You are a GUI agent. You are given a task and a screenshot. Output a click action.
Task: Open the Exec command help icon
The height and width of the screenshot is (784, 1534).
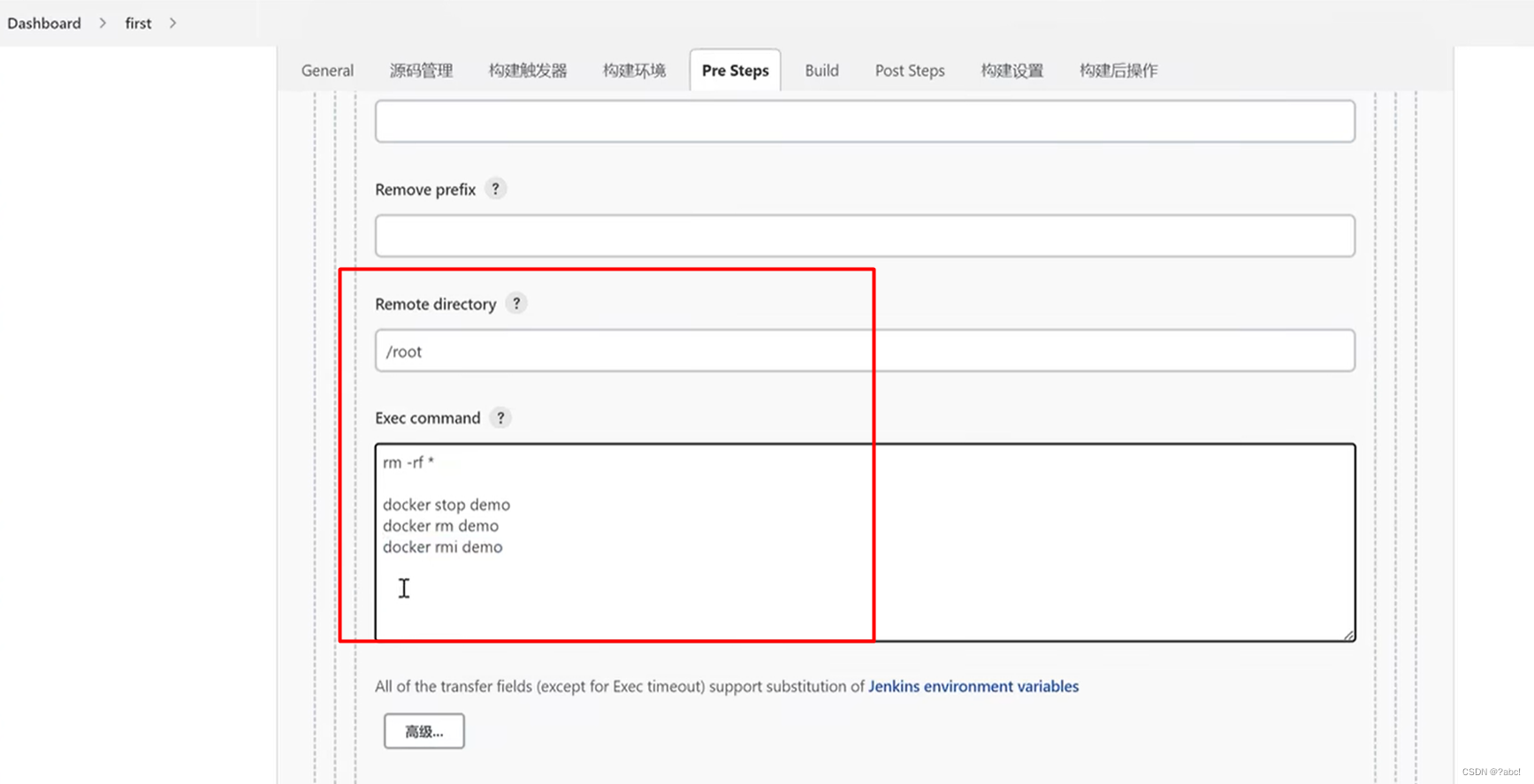[500, 417]
